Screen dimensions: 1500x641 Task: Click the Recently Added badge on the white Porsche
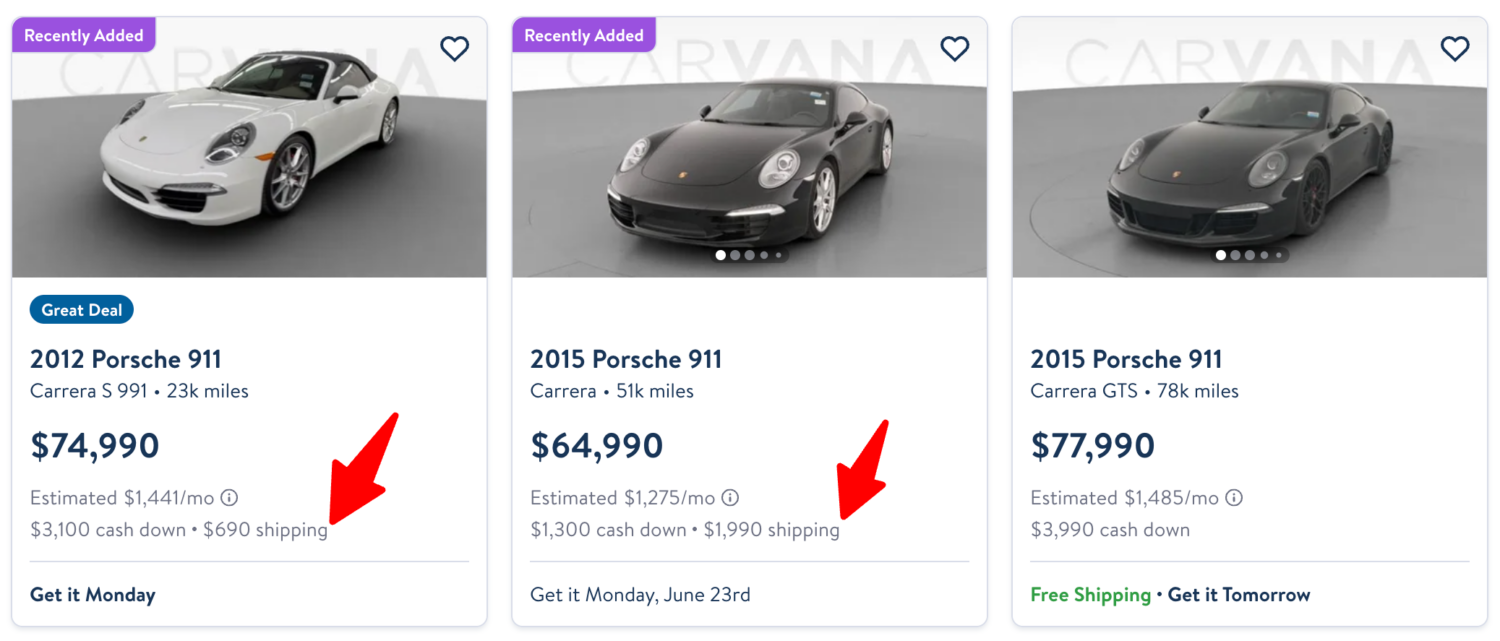pos(84,34)
